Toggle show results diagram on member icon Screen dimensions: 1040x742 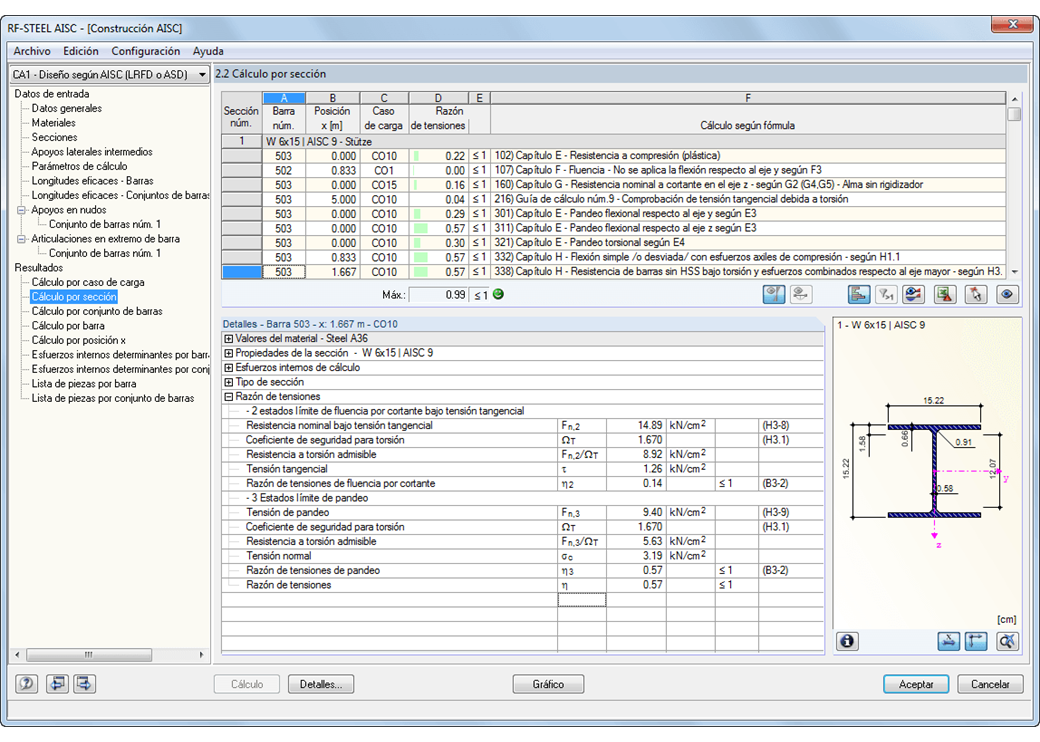(774, 294)
